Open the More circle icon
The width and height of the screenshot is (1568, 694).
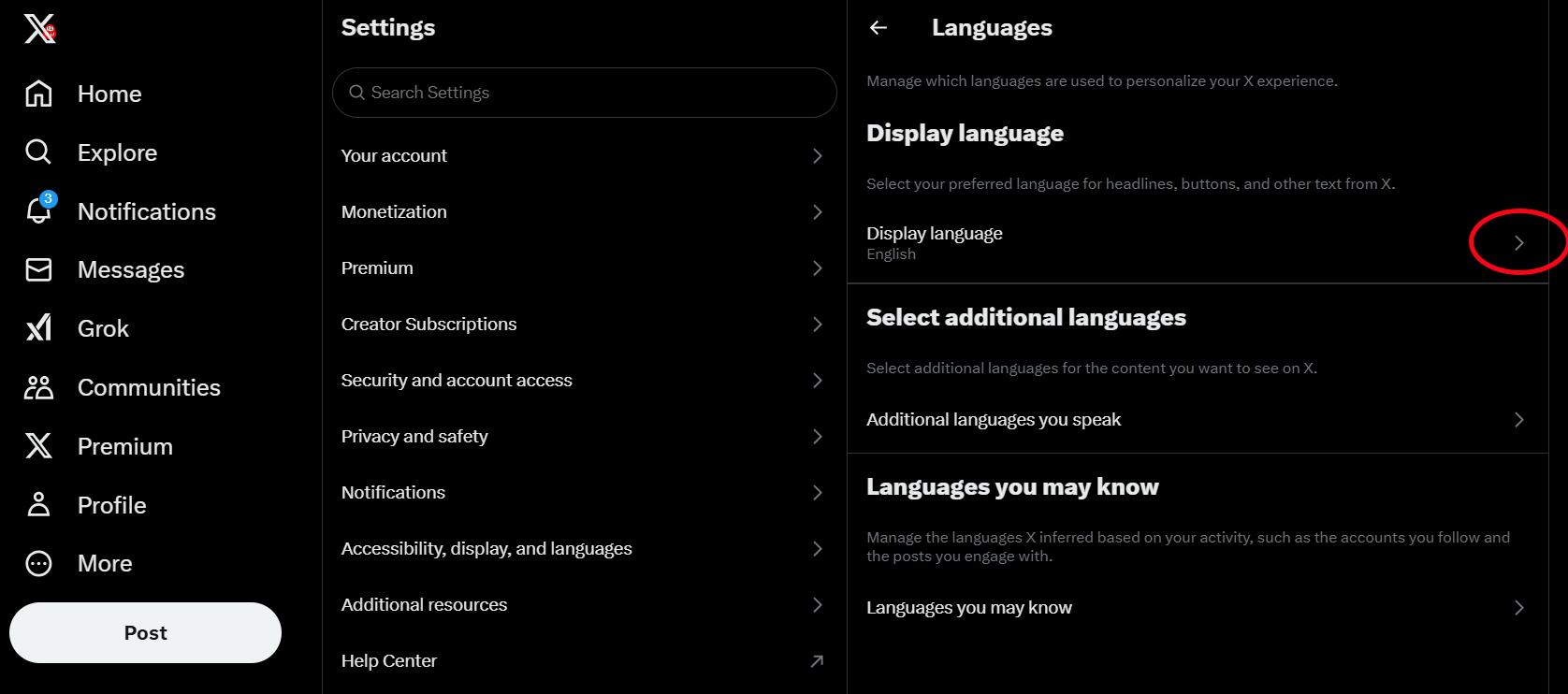tap(38, 563)
